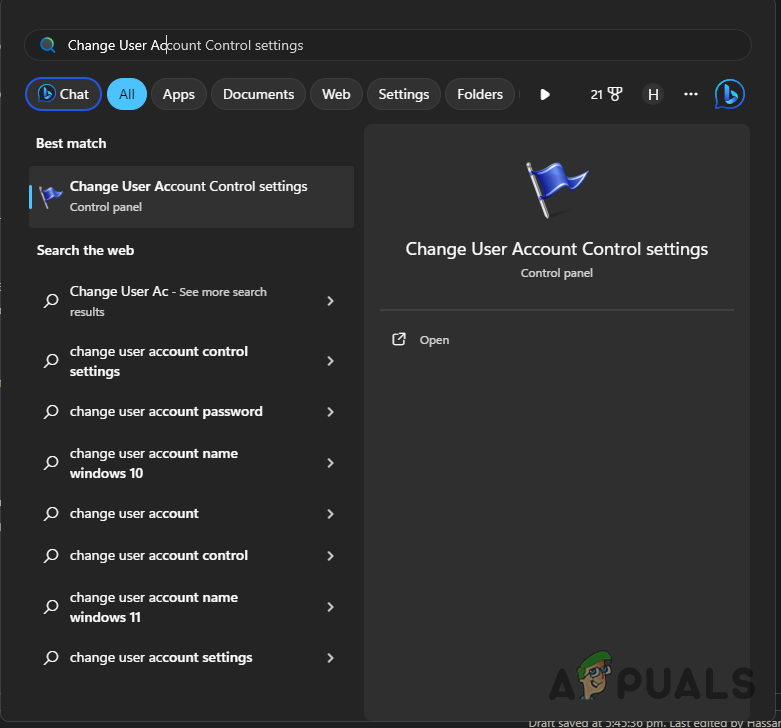This screenshot has height=728, width=781.
Task: Click search icon beside 'Change User Ac' suggestion
Action: [x=51, y=301]
